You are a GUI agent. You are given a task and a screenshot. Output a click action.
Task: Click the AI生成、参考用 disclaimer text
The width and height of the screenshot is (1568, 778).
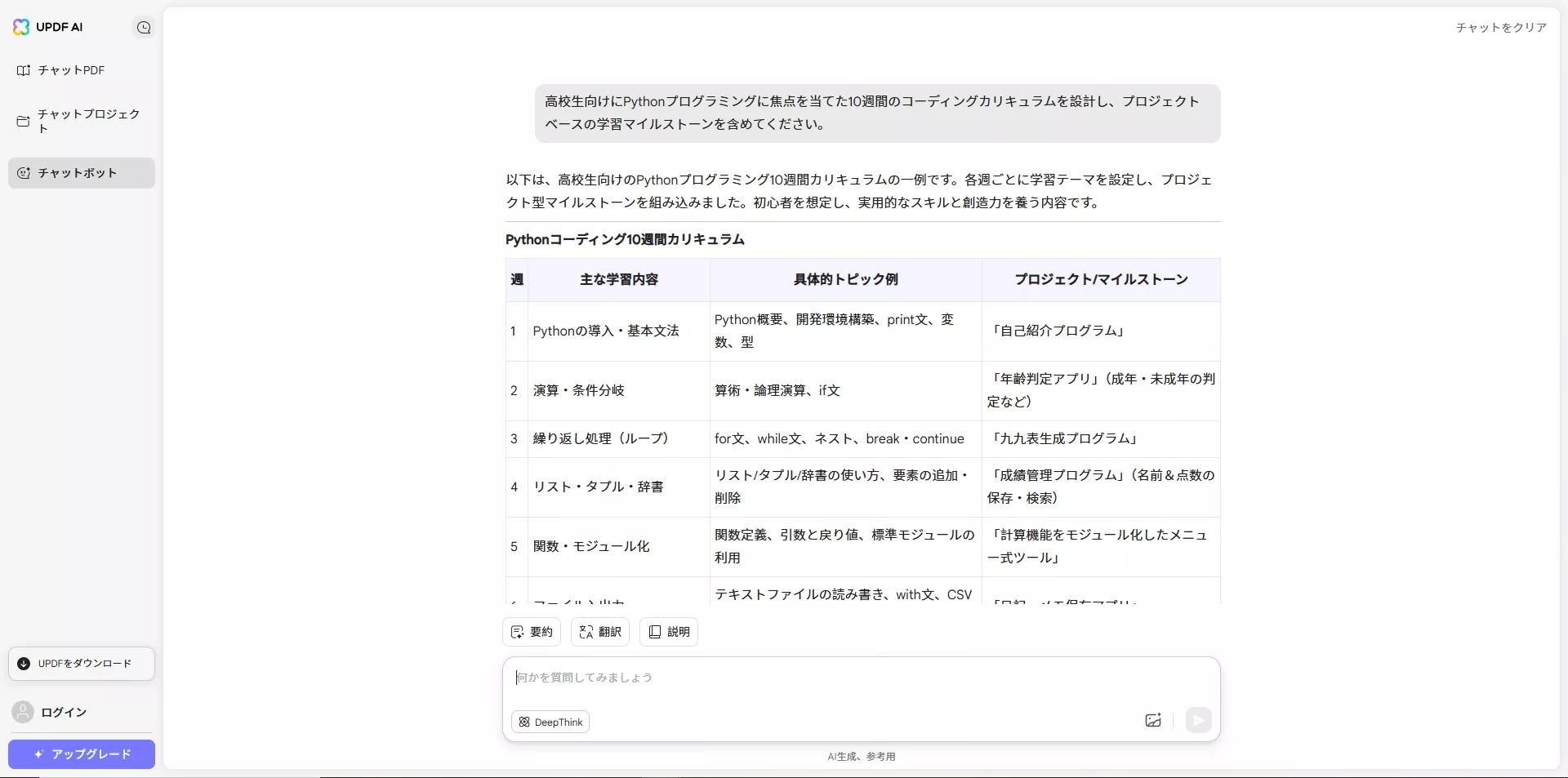[x=862, y=757]
